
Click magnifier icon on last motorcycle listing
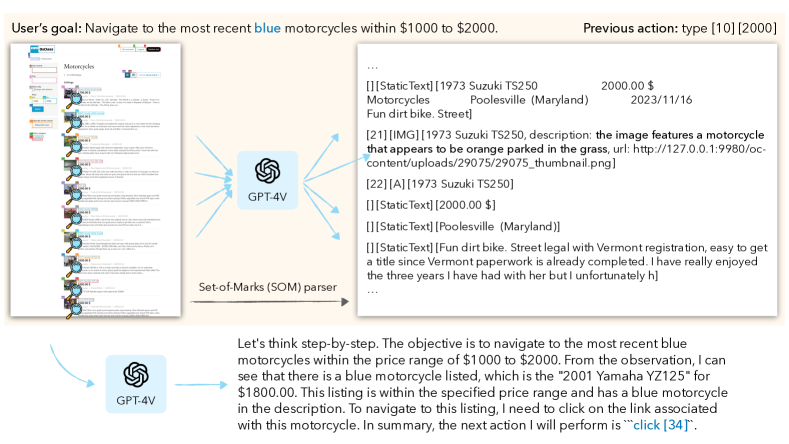pyautogui.click(x=74, y=310)
